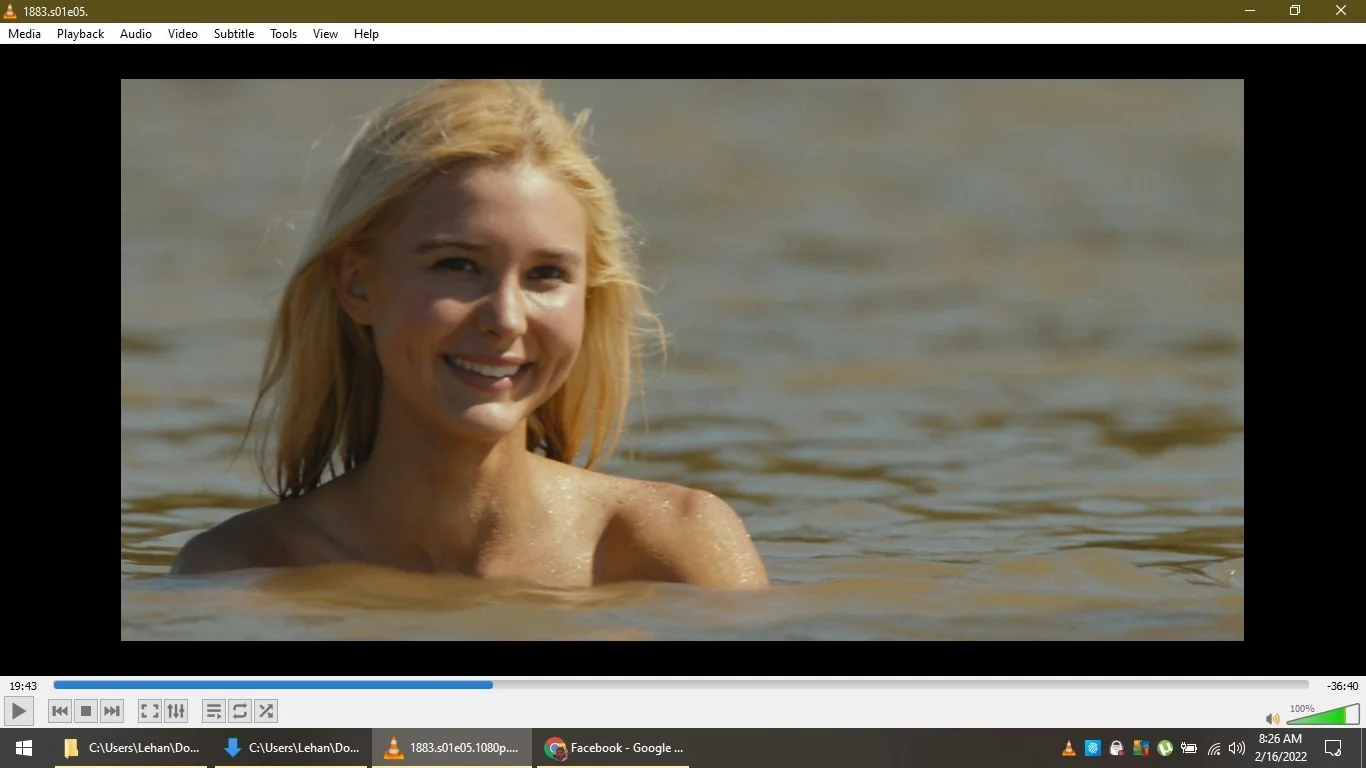Screen dimensions: 1366x768
Task: Open the system volume tray icon
Action: (x=1237, y=748)
